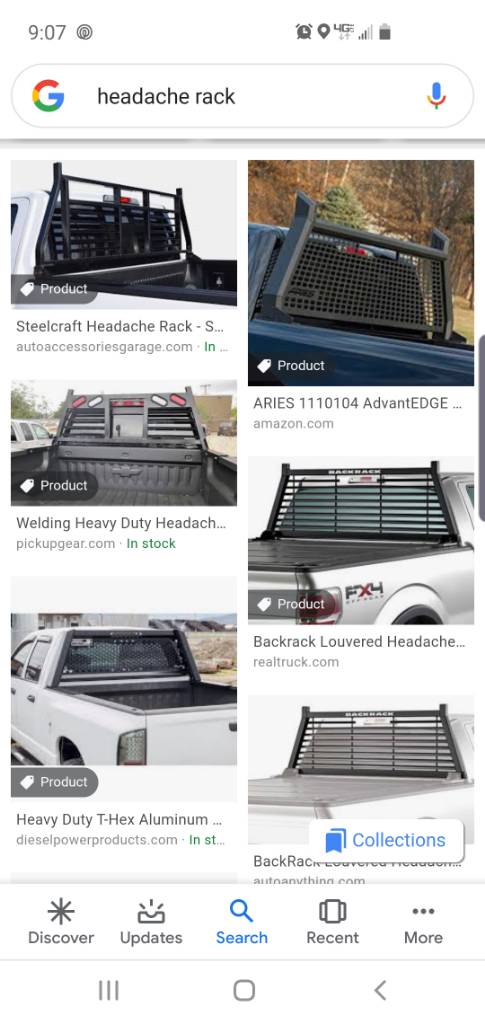The image size is (485, 1024).
Task: Tap the Google voice search microphone
Action: click(437, 96)
